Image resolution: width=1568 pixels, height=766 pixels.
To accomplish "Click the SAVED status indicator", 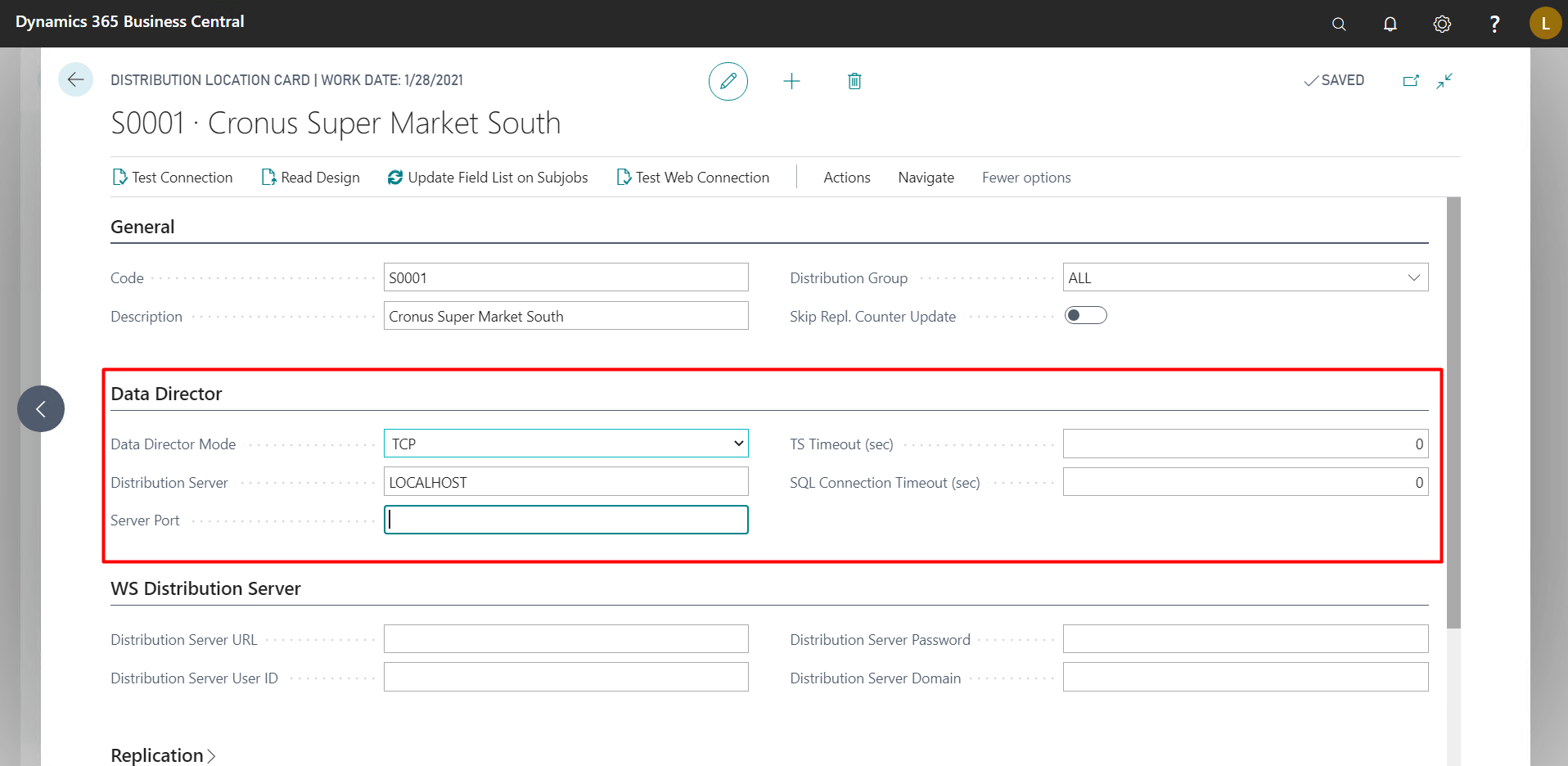I will 1334,80.
